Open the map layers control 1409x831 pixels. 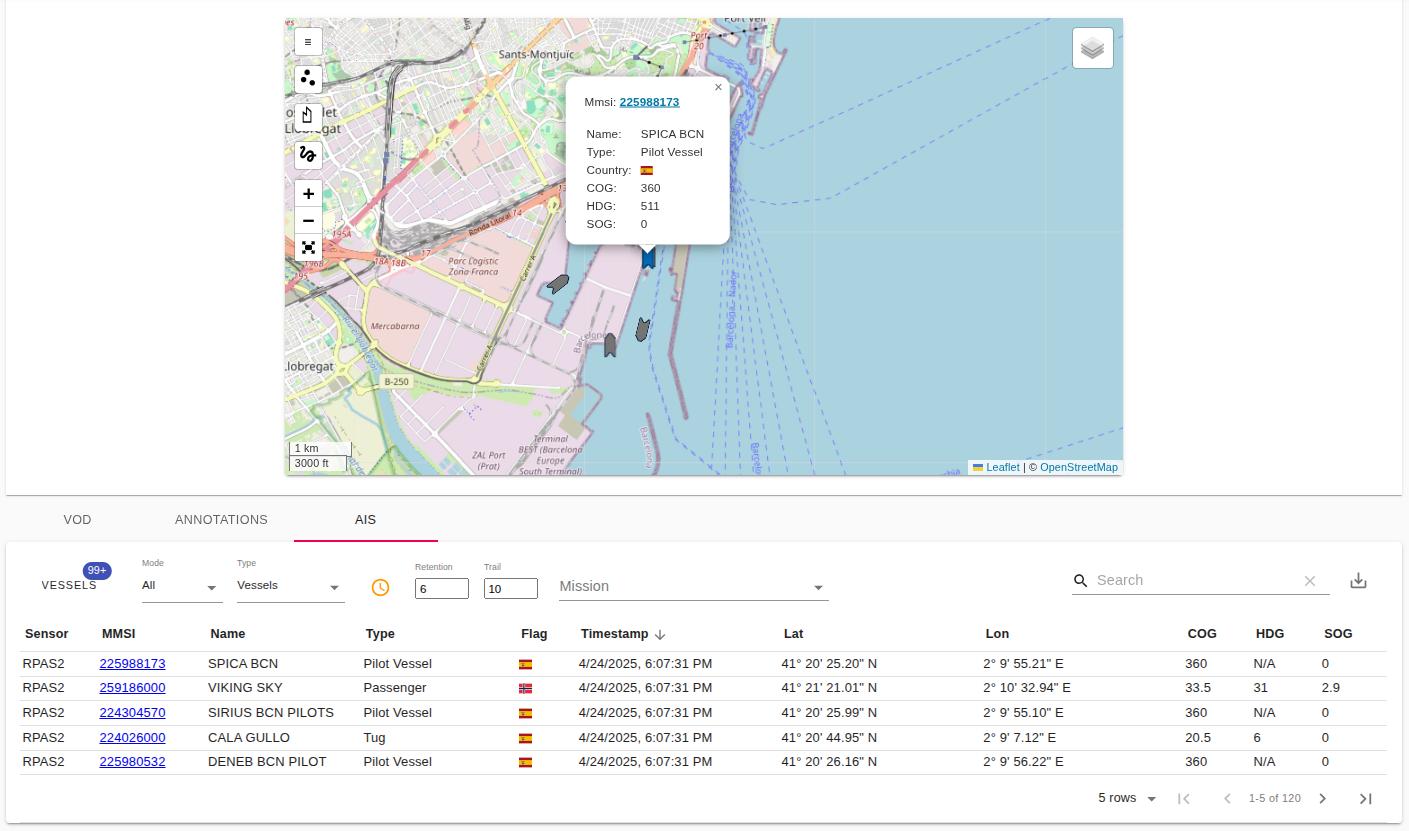coord(1092,48)
